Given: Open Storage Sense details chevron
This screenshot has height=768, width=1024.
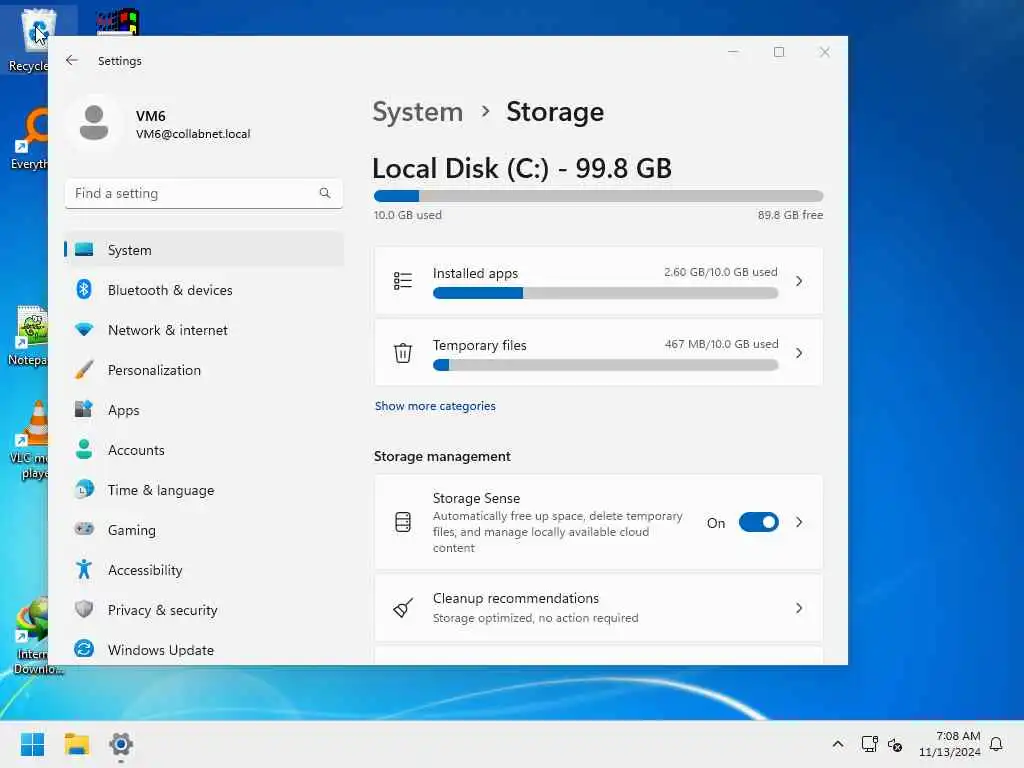Looking at the screenshot, I should pos(799,522).
